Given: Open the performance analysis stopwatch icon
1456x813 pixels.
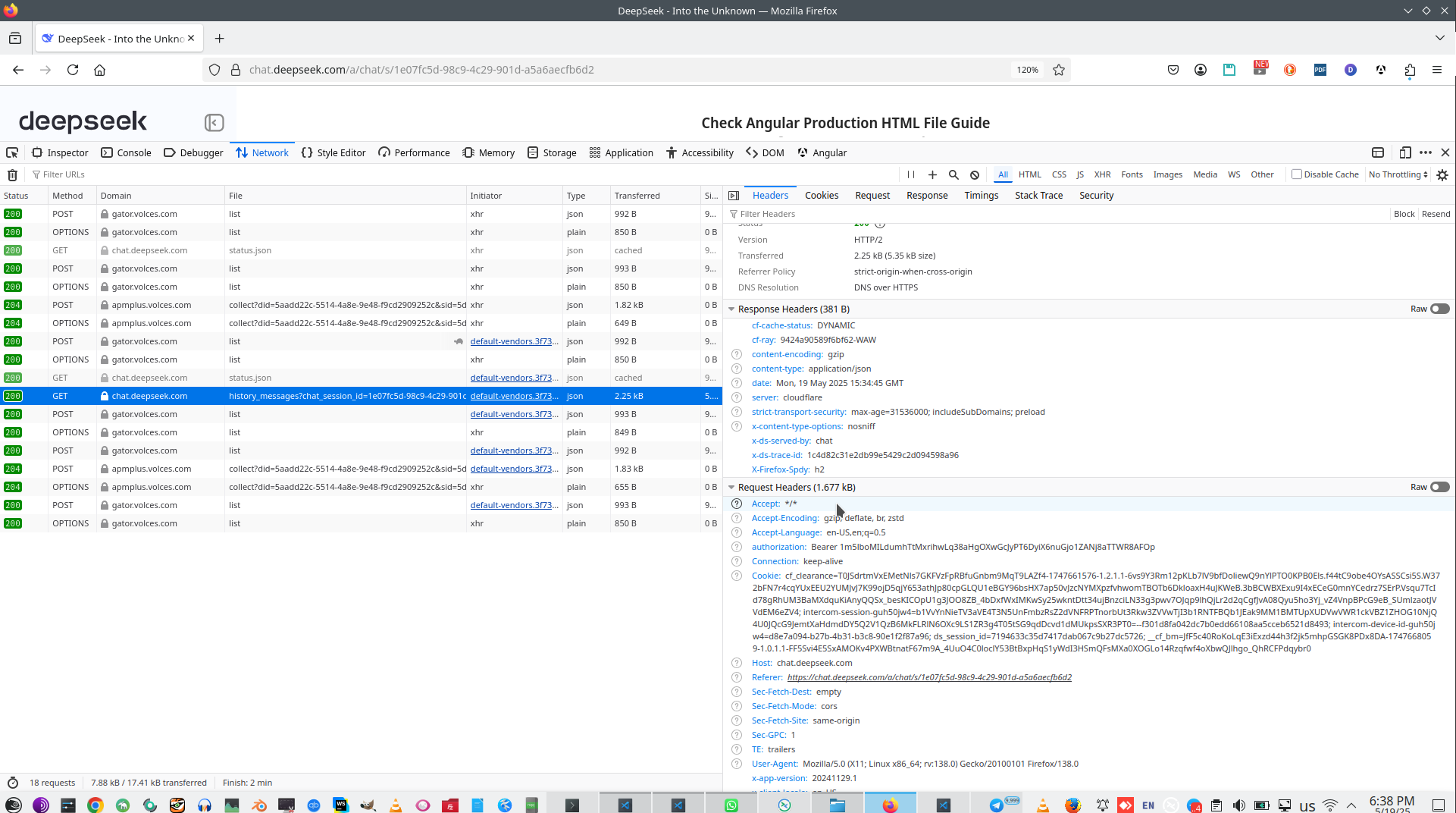Looking at the screenshot, I should point(13,783).
